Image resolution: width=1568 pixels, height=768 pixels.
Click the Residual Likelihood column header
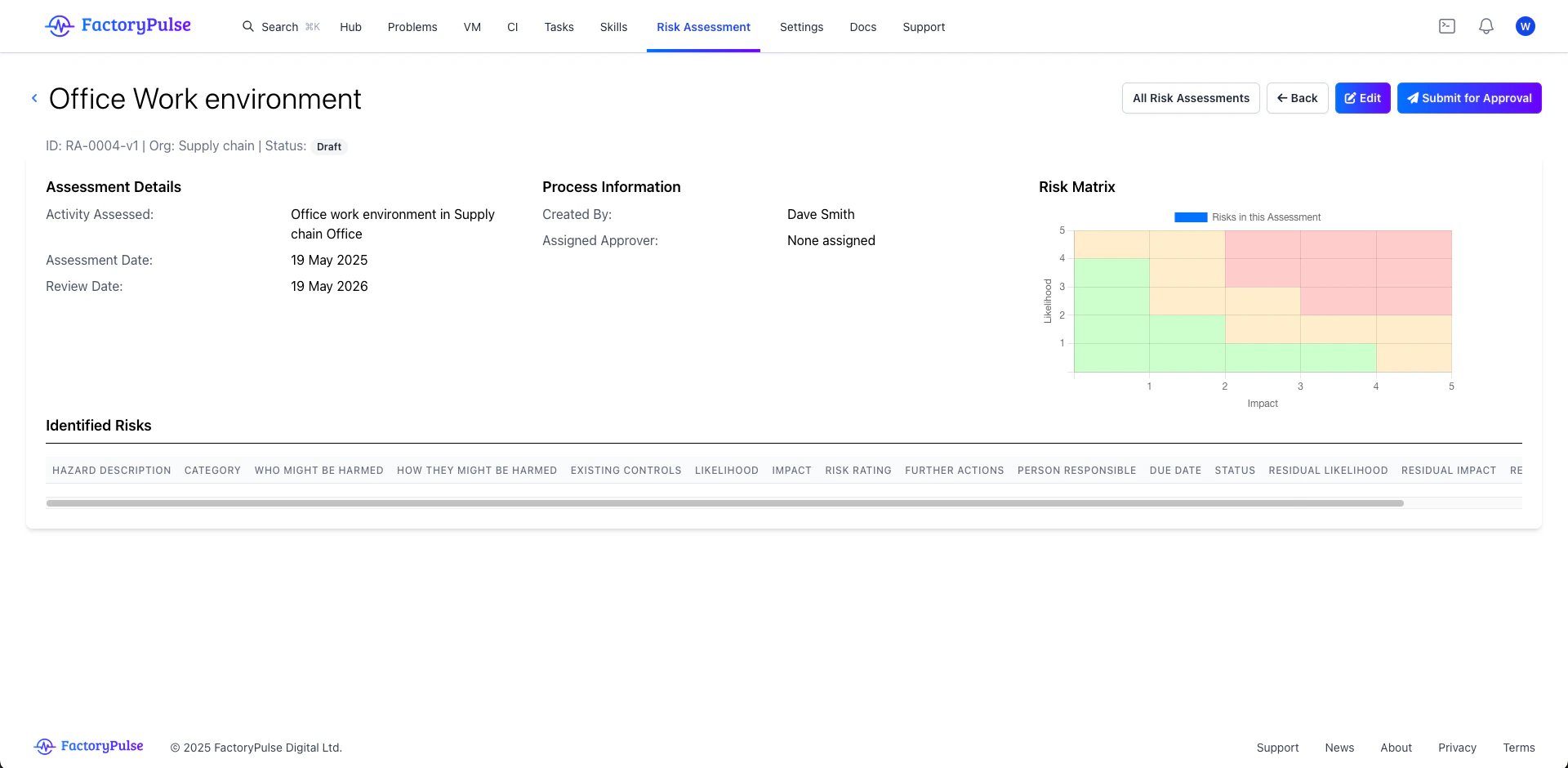click(x=1328, y=471)
